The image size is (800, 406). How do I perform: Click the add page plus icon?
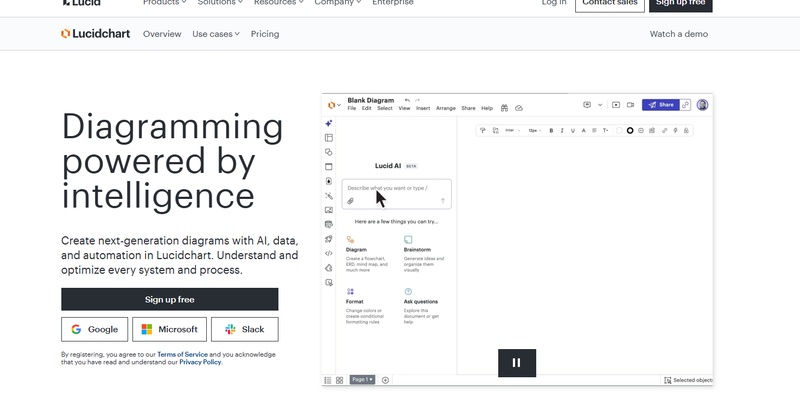[x=386, y=380]
